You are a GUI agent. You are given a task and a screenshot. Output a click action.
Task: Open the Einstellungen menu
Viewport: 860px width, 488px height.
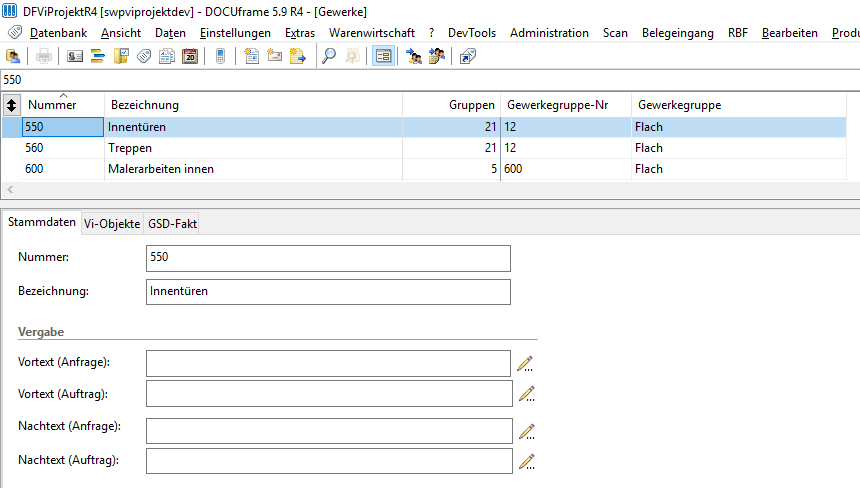(235, 33)
